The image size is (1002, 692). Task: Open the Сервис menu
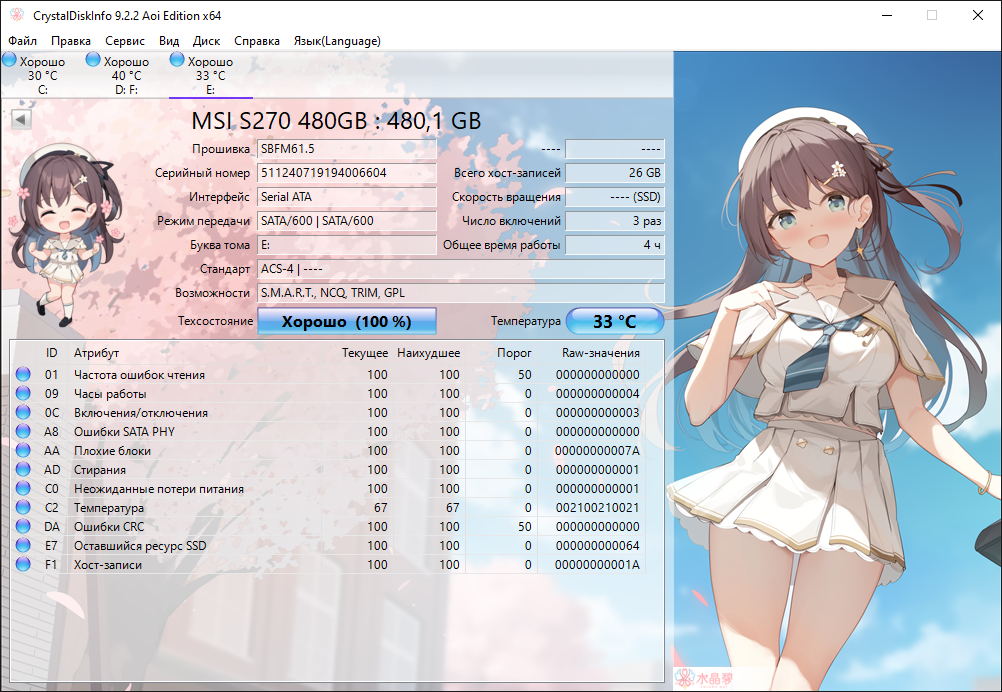[125, 41]
